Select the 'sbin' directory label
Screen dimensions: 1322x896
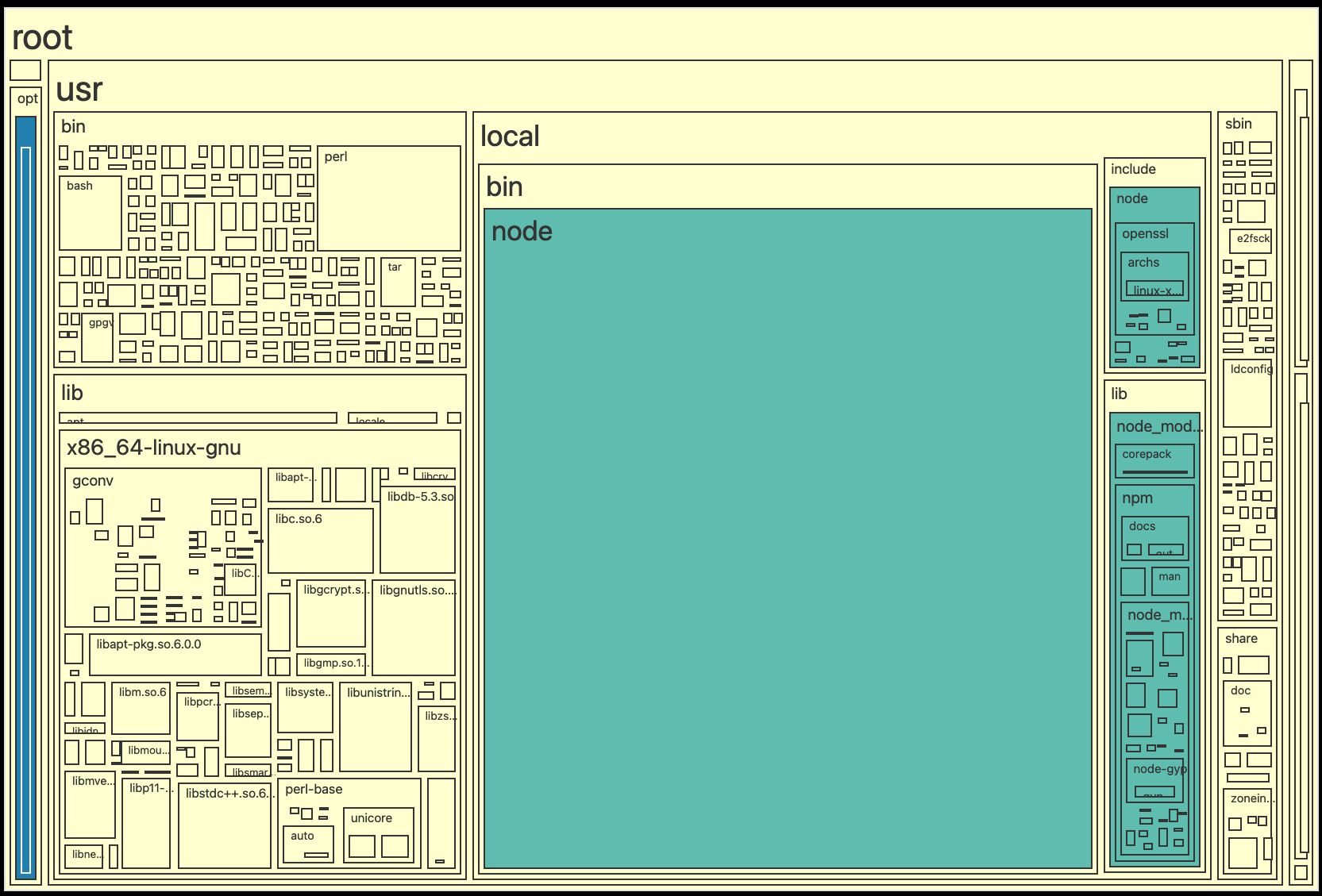pos(1238,124)
